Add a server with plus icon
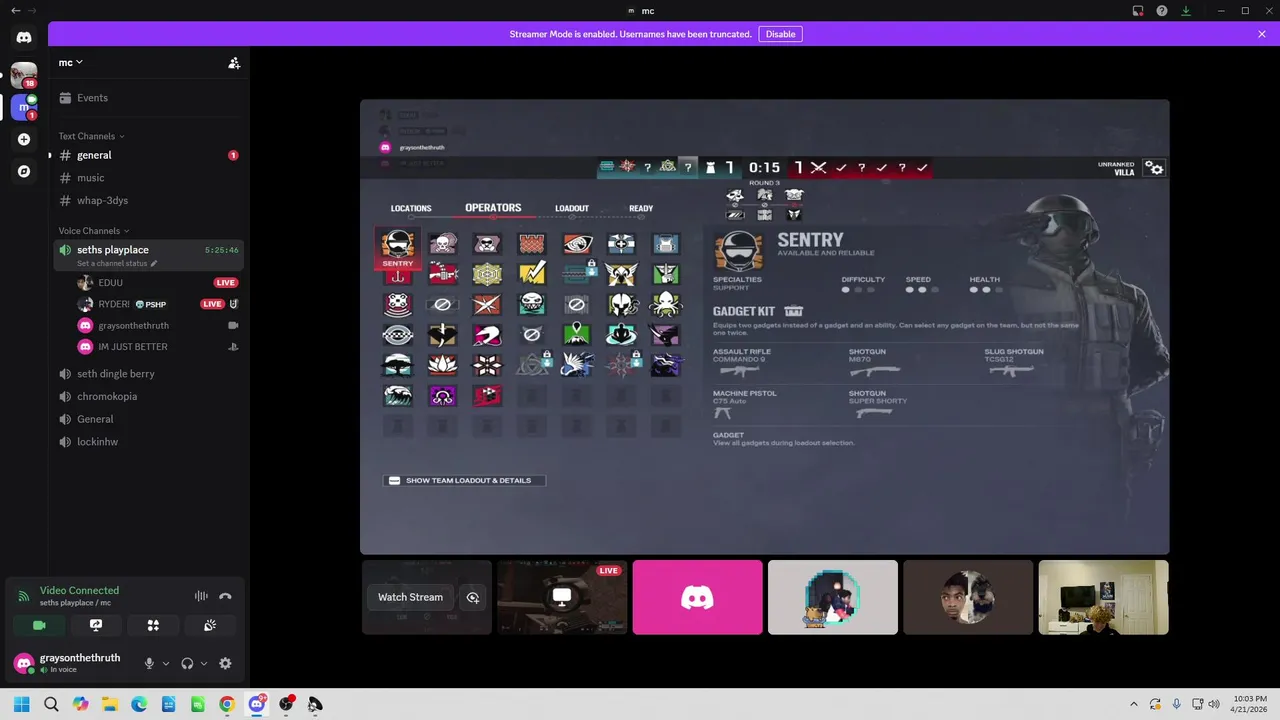 pos(24,139)
